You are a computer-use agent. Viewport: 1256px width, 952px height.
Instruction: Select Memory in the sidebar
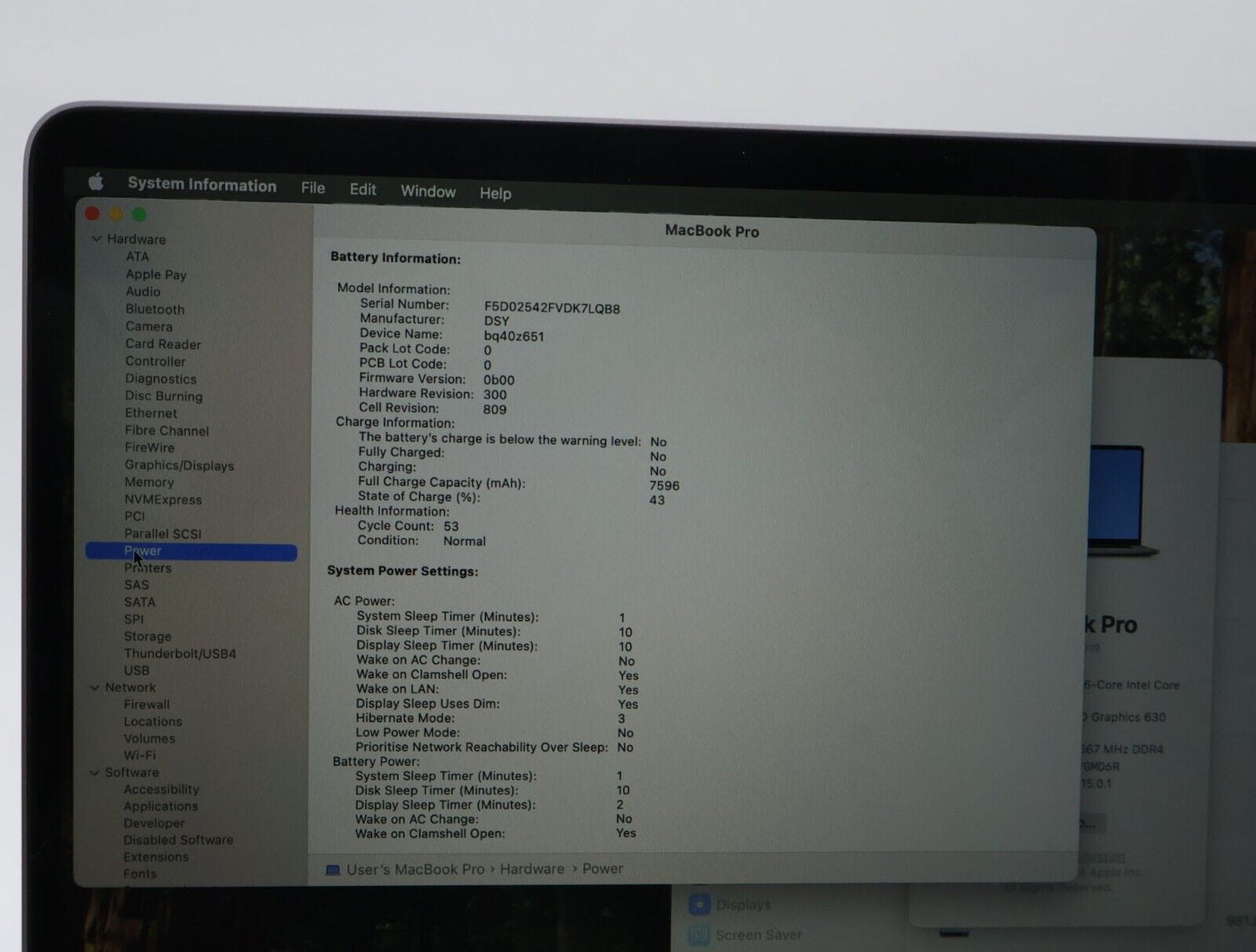(149, 482)
